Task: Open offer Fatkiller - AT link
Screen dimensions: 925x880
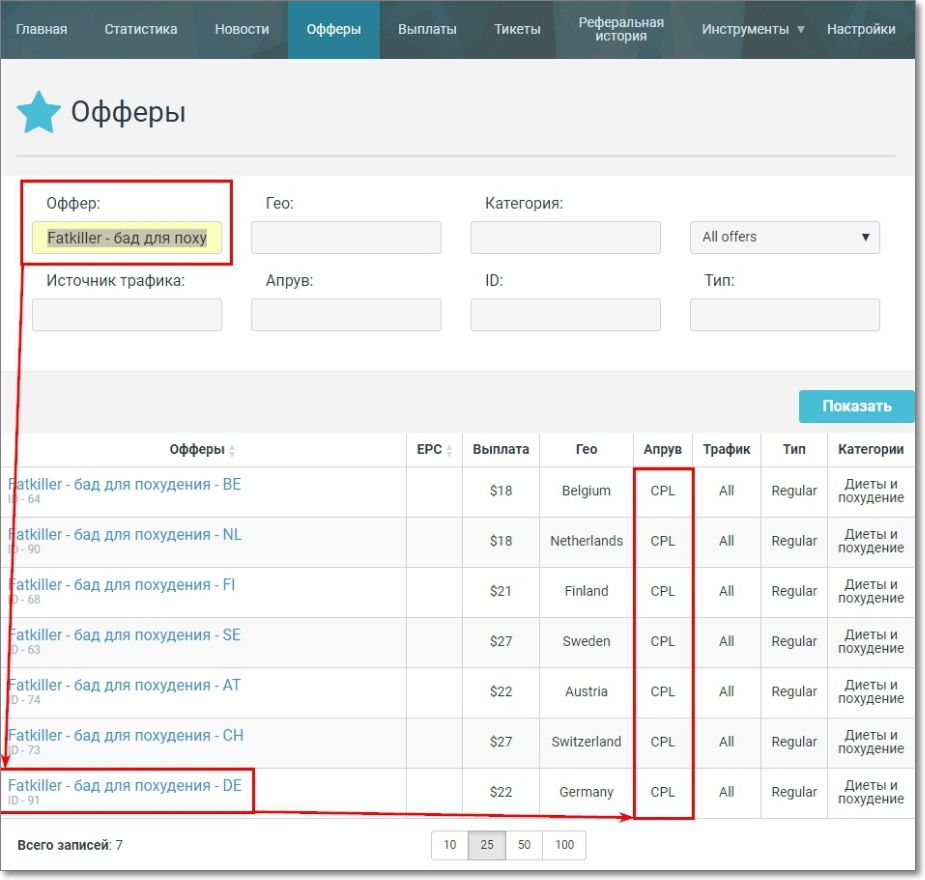Action: pyautogui.click(x=124, y=685)
